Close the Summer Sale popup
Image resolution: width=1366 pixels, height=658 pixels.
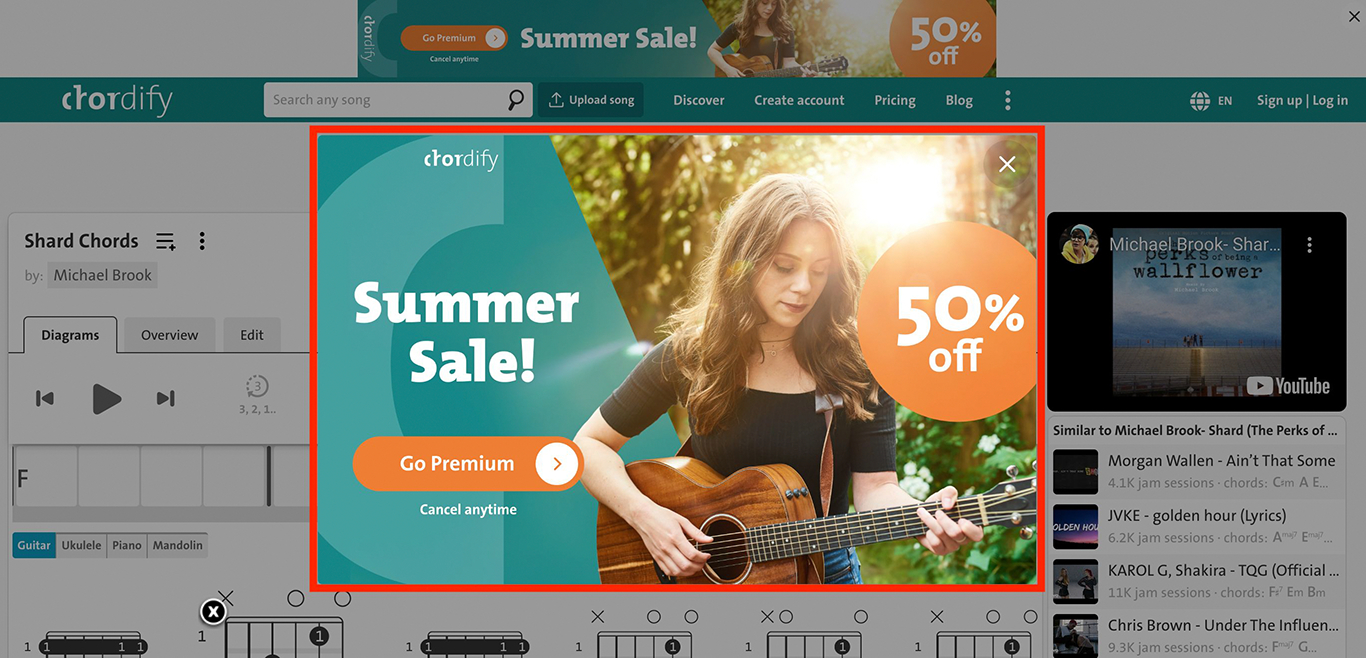click(1007, 164)
